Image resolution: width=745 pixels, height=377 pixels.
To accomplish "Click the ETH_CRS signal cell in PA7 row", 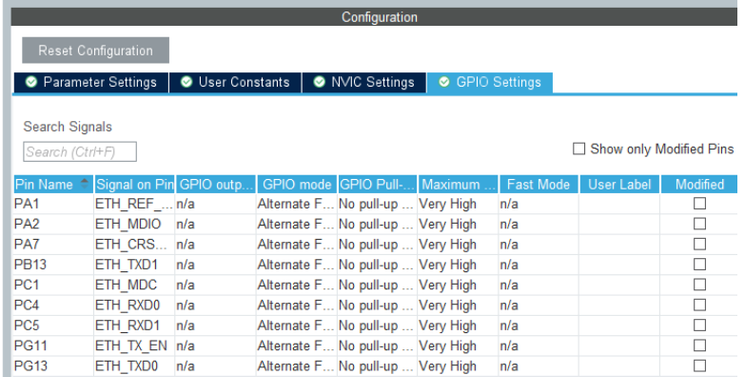I will click(x=134, y=244).
